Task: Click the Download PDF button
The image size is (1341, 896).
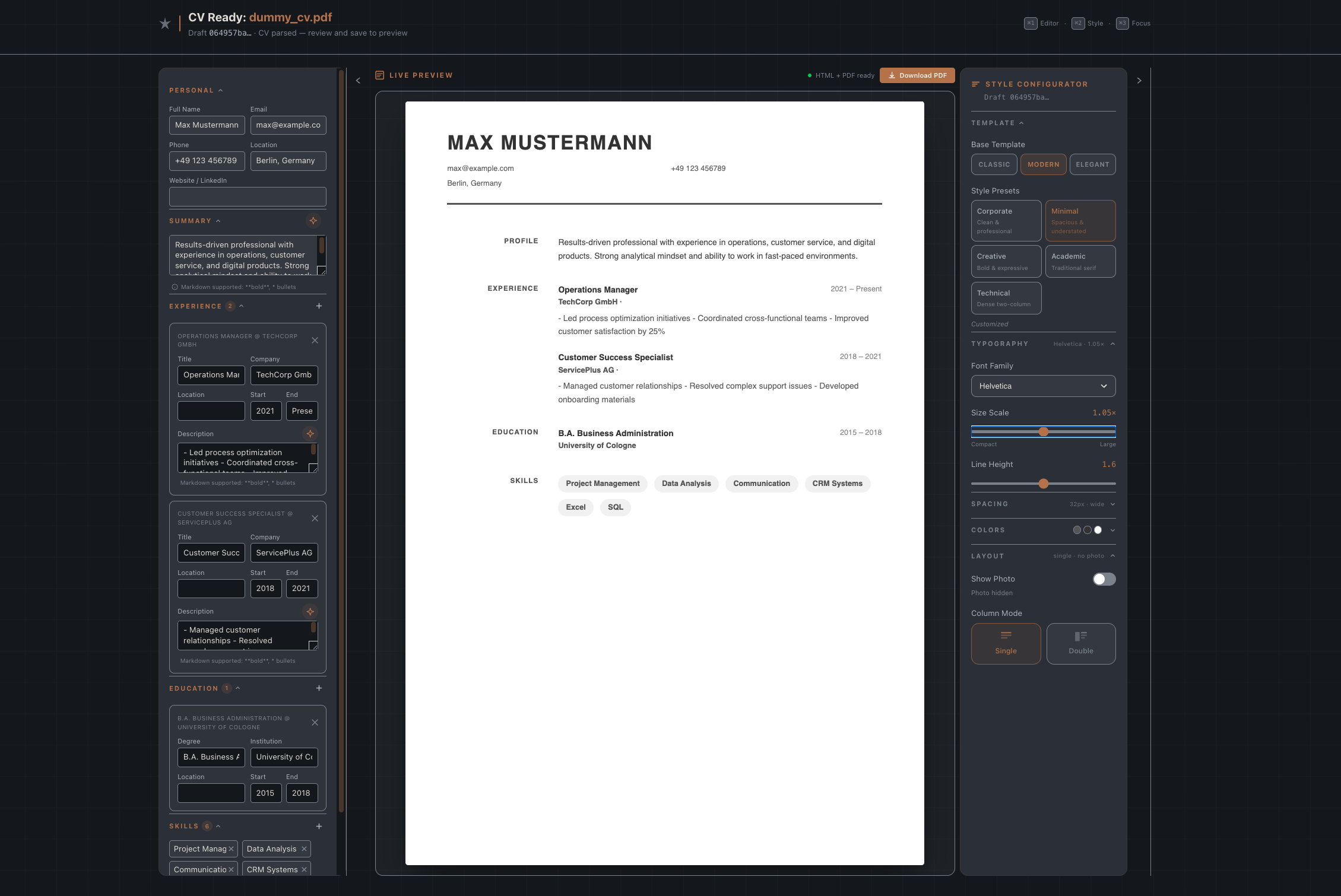Action: (x=917, y=75)
